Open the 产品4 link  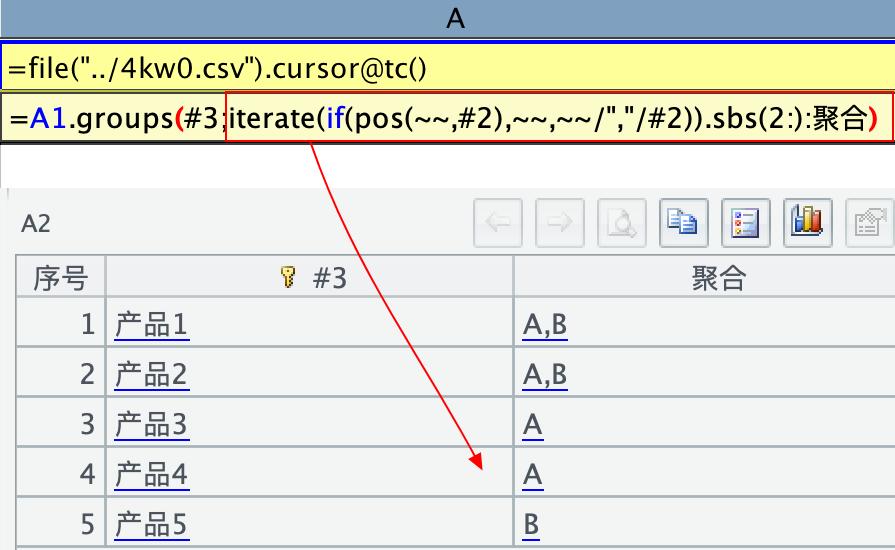(x=152, y=475)
